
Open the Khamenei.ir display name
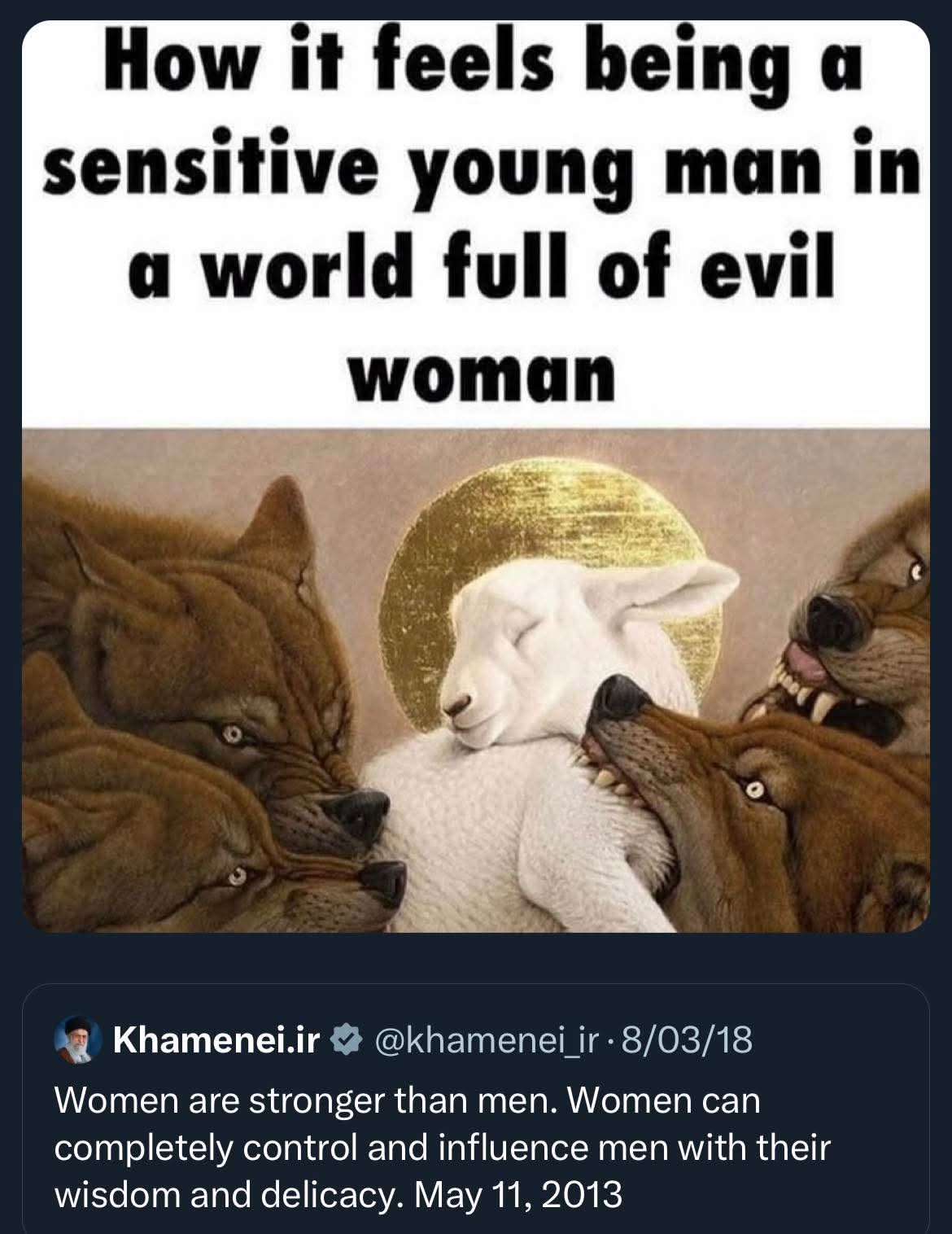point(217,1039)
